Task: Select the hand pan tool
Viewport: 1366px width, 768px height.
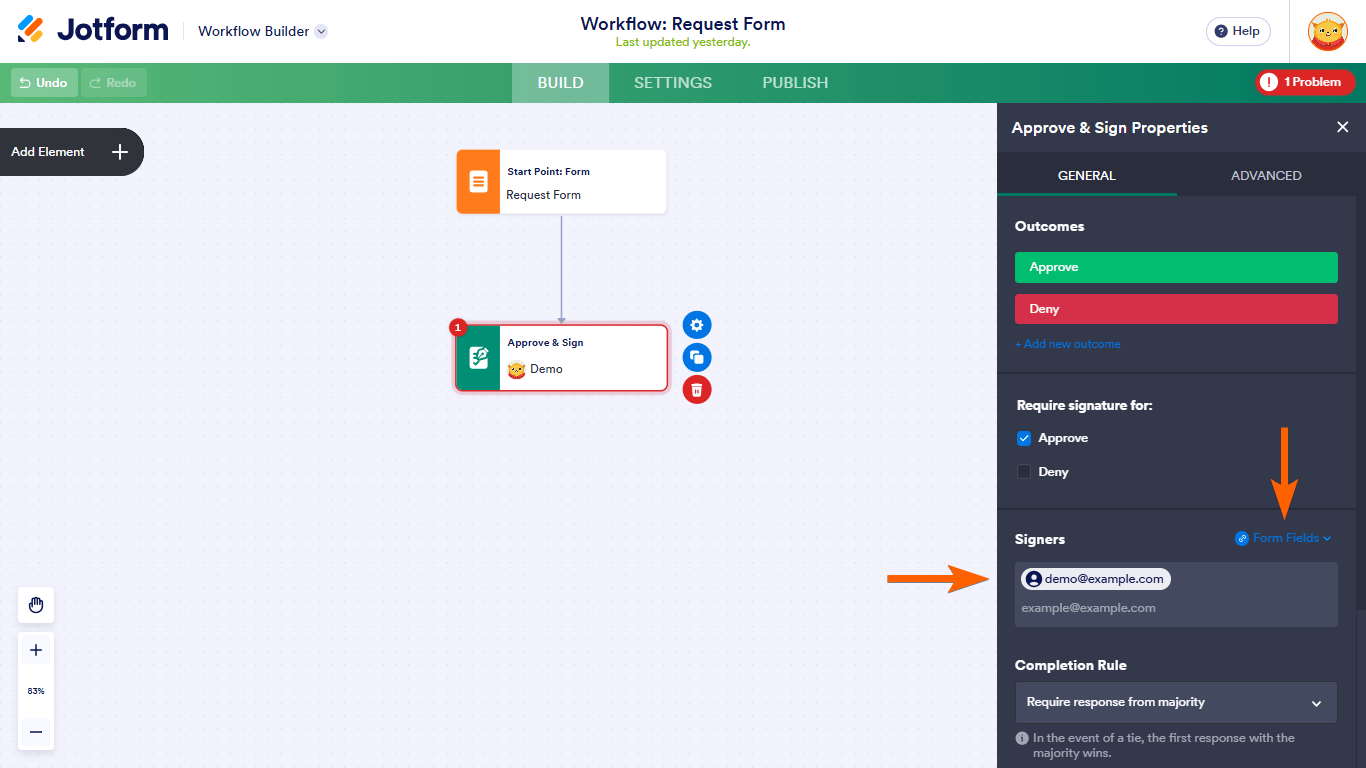Action: coord(36,605)
